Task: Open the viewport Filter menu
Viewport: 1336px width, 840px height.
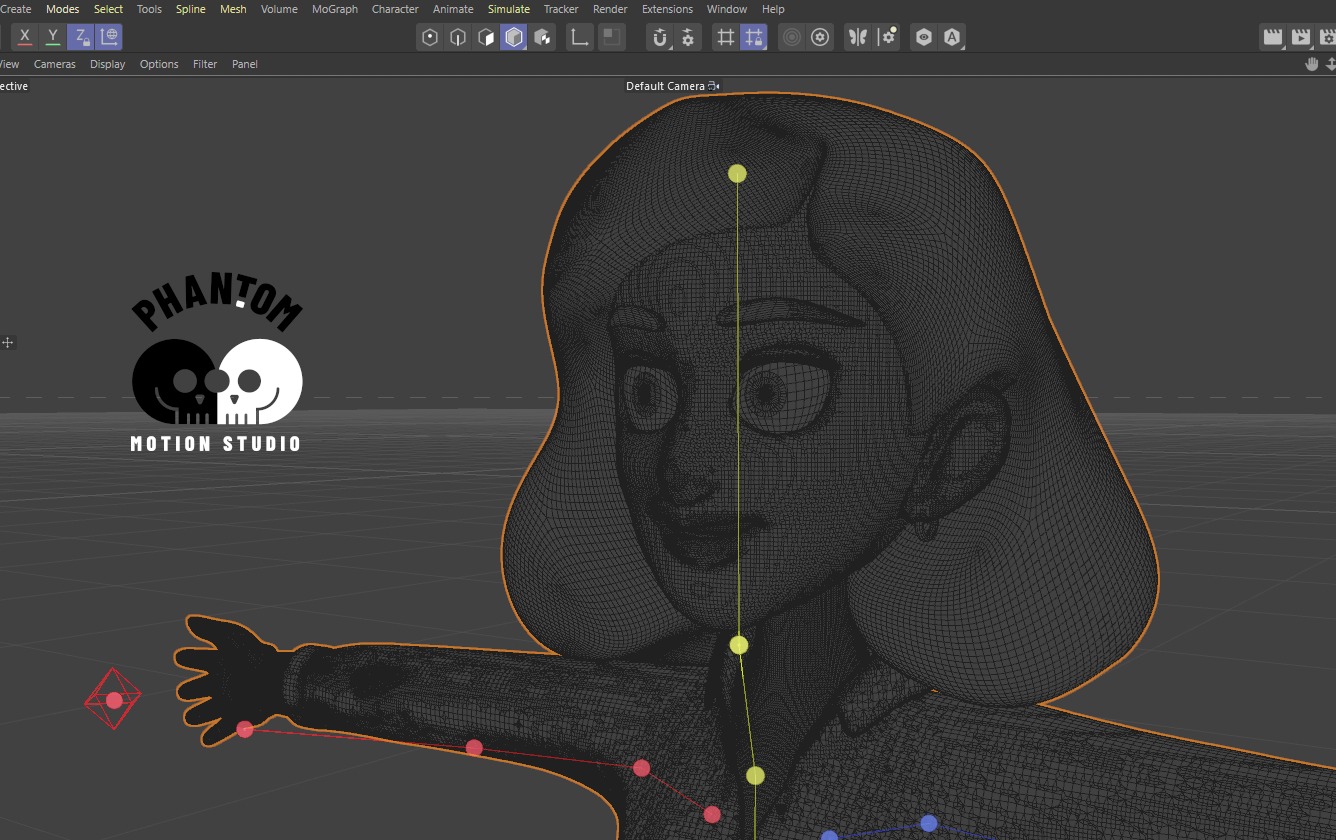Action: click(x=205, y=64)
